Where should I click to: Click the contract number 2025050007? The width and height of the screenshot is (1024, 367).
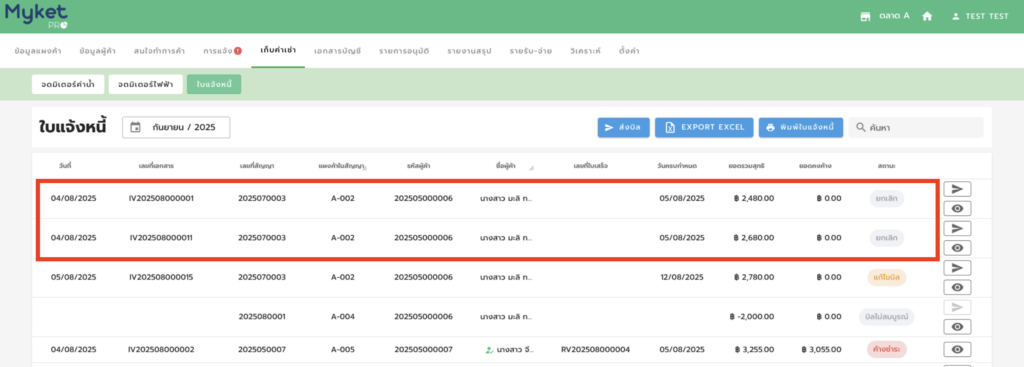tap(262, 349)
